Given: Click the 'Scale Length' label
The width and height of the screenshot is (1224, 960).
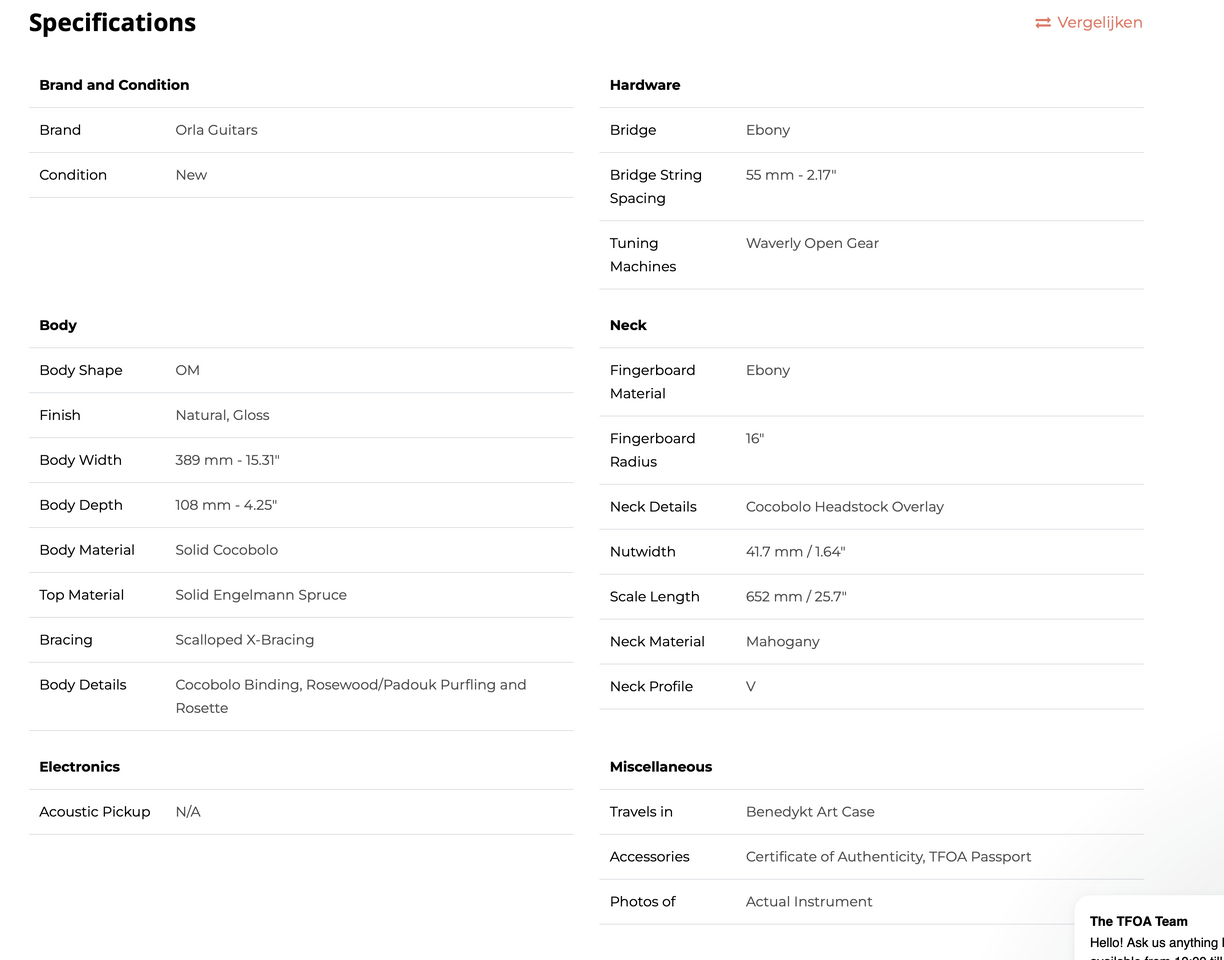Looking at the screenshot, I should pos(655,597).
